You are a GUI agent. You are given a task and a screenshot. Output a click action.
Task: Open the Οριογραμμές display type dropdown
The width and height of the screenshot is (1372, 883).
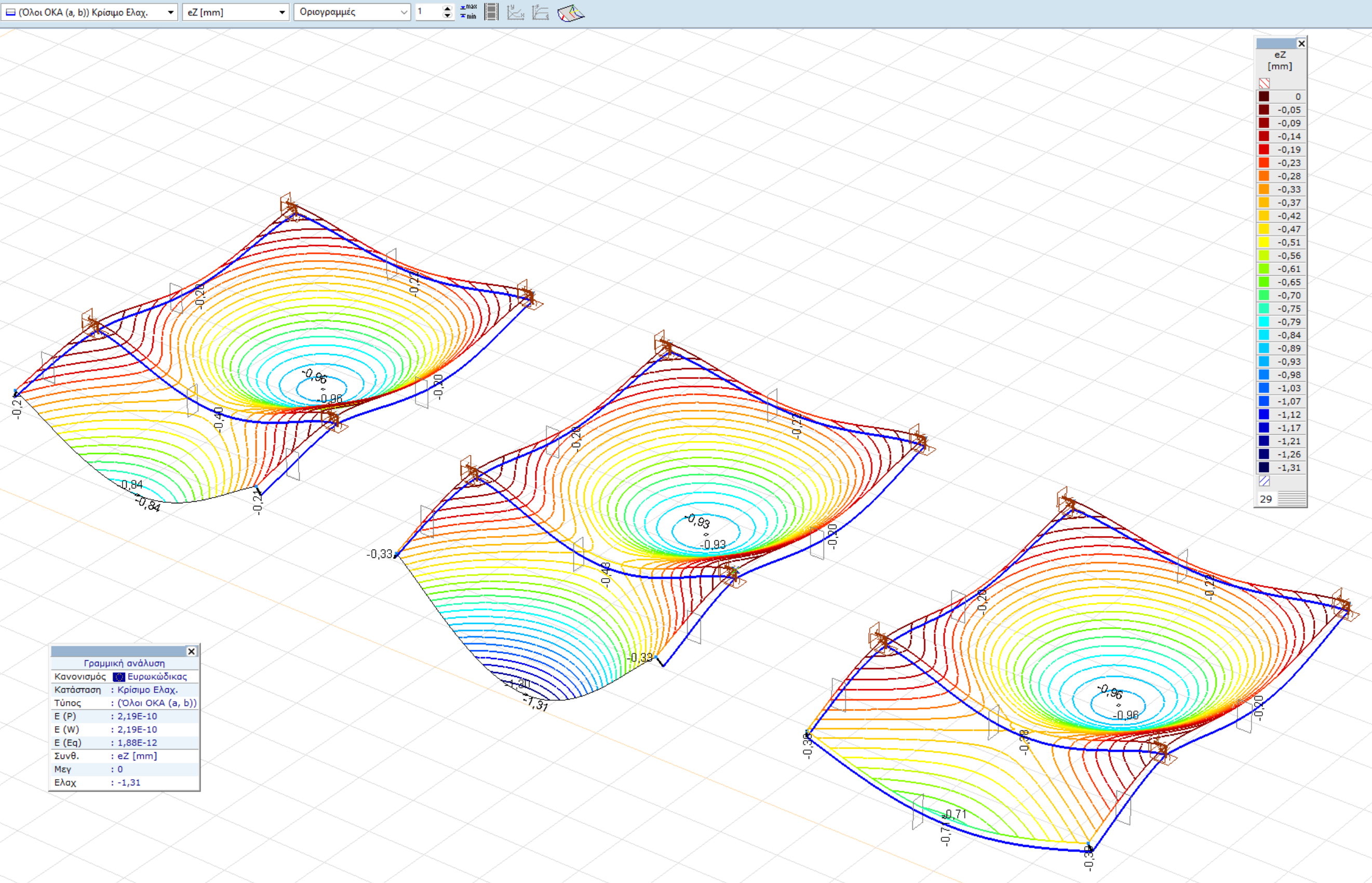pos(353,12)
